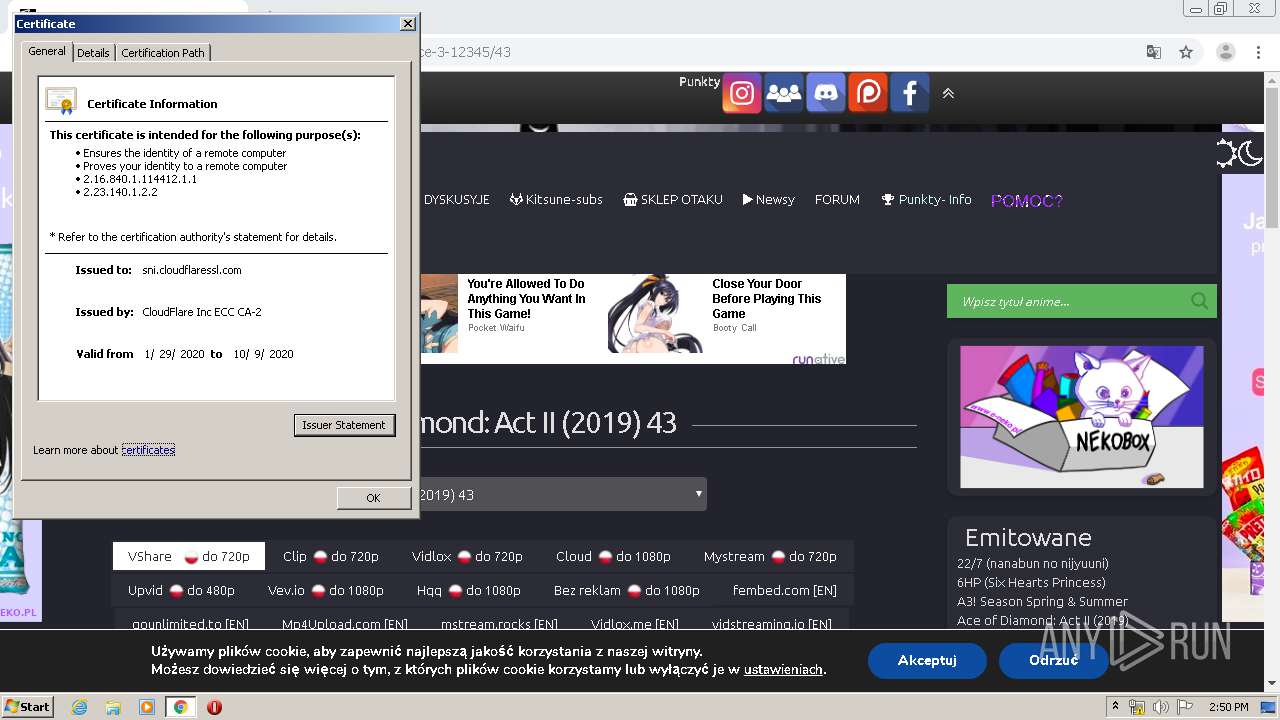Open '6HP (Six Hearts Princess)' in Emitowane list
The height and width of the screenshot is (720, 1280).
click(x=1031, y=582)
